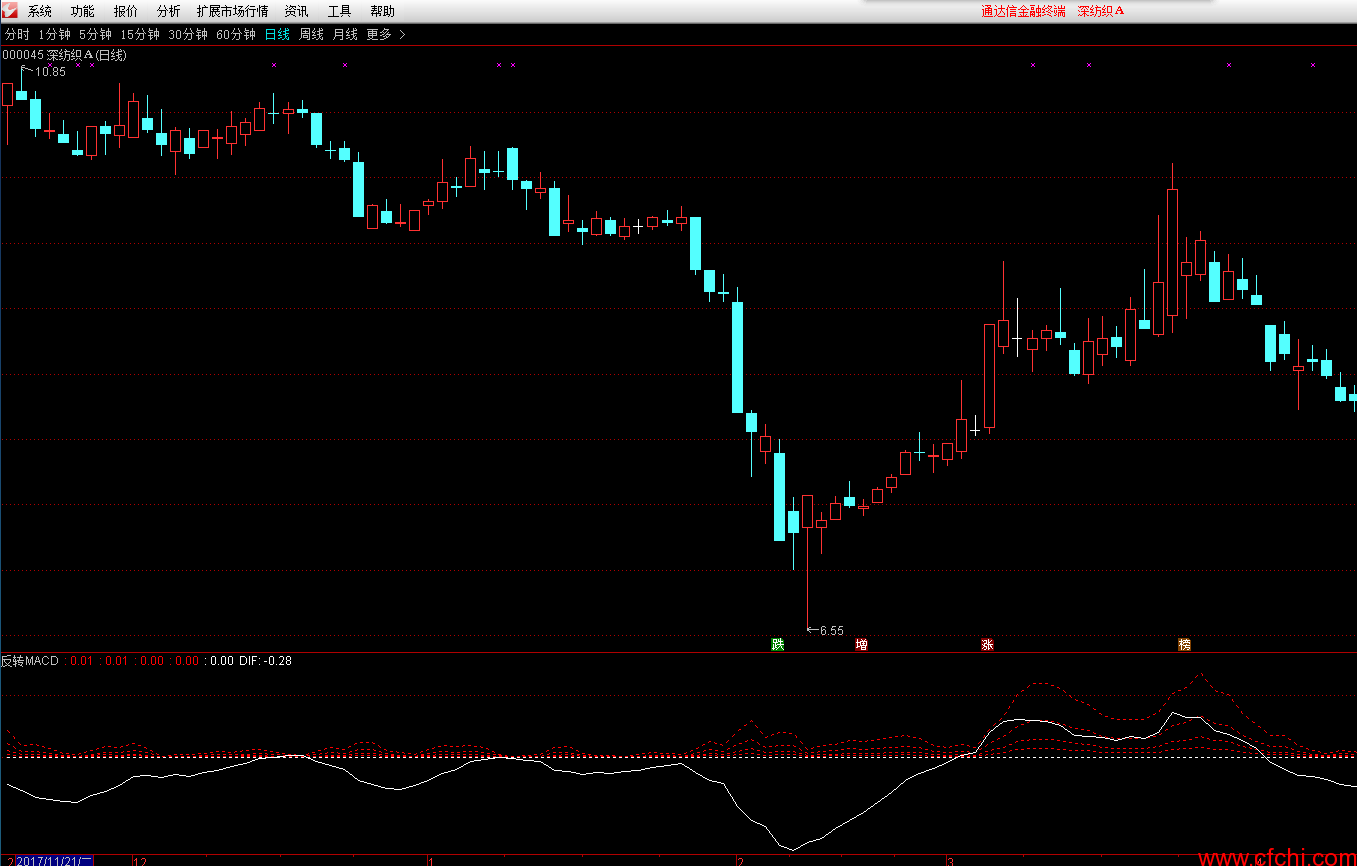
Task: Select the 60分钟 period tab
Action: [236, 34]
